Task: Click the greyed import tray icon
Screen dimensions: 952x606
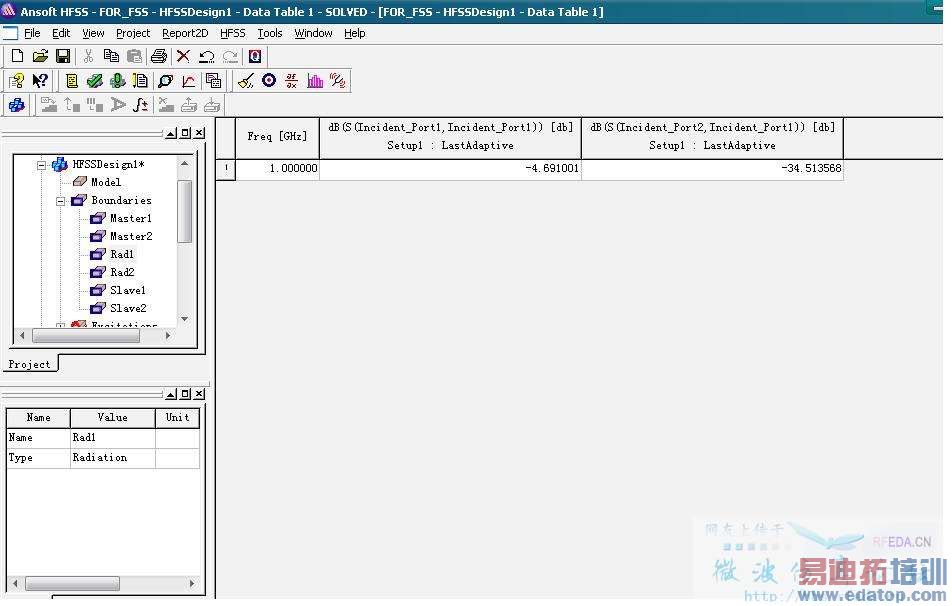Action: [x=212, y=105]
